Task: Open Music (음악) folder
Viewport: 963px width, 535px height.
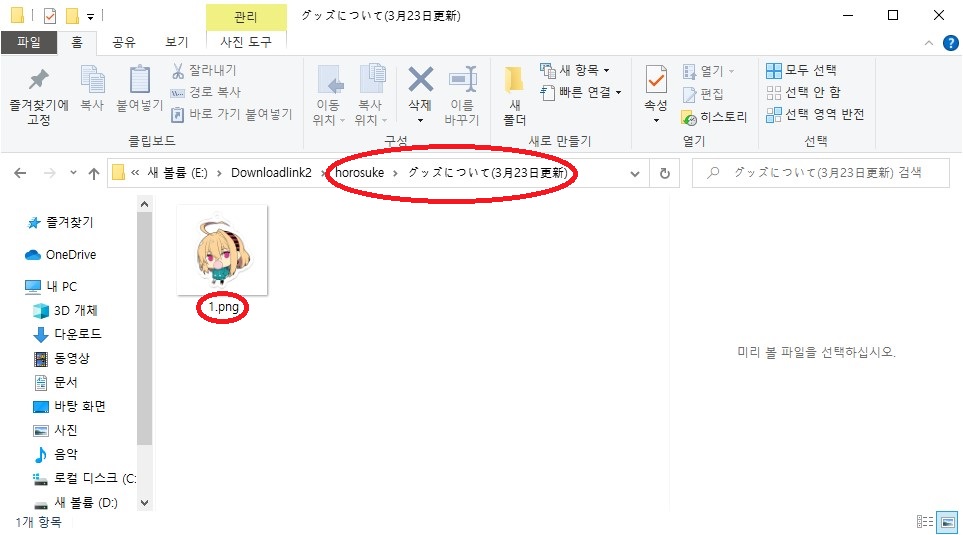Action: click(x=55, y=454)
